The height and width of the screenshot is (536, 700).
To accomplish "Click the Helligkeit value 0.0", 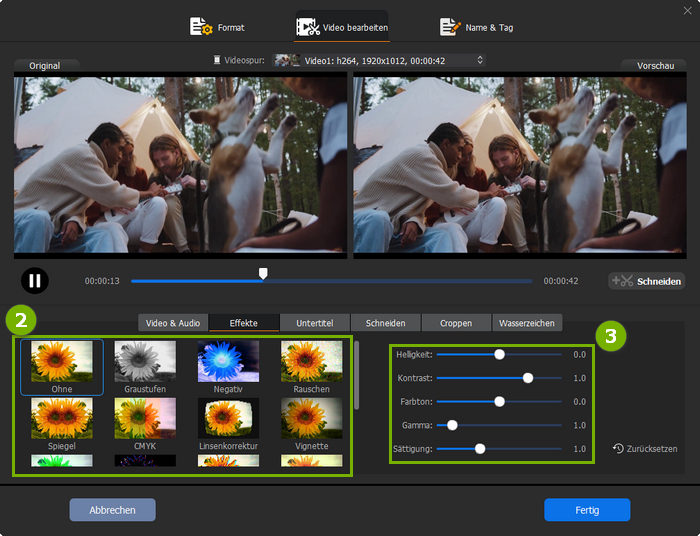I will pos(579,354).
